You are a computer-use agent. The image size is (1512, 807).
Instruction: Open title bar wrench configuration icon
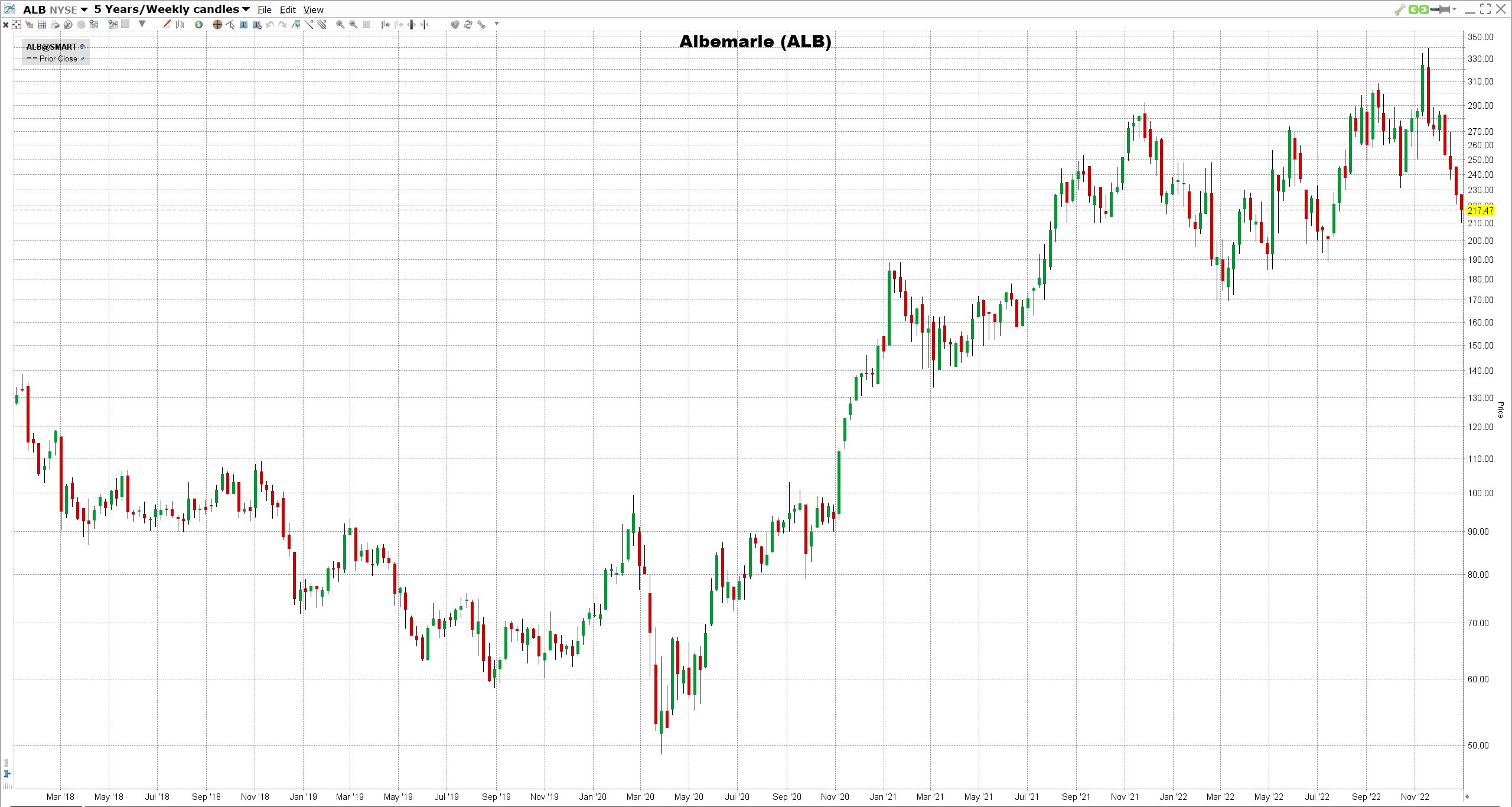click(x=1400, y=9)
